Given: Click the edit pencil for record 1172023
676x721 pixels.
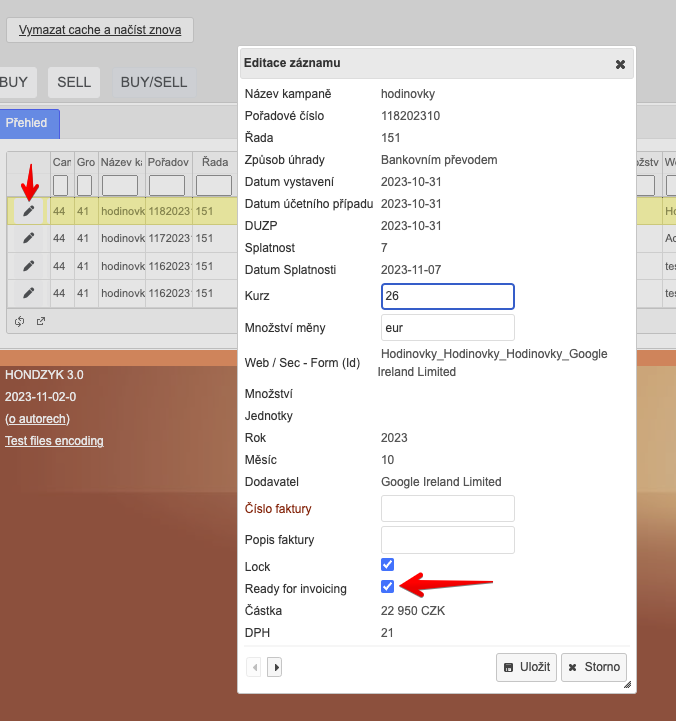Looking at the screenshot, I should coord(29,238).
